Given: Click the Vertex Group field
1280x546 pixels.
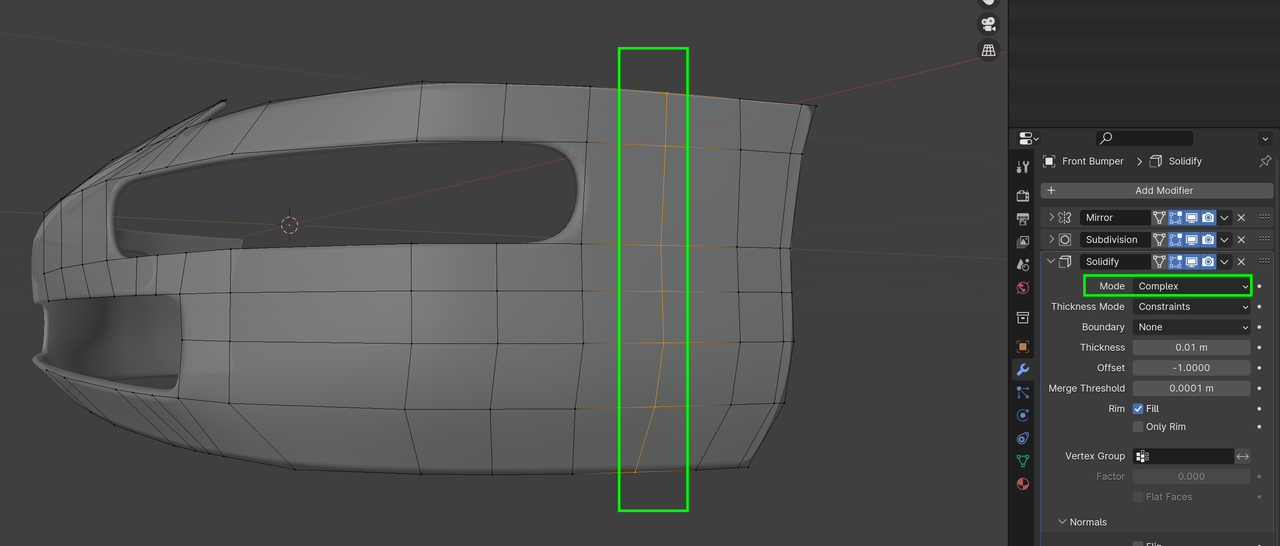Looking at the screenshot, I should point(1183,456).
